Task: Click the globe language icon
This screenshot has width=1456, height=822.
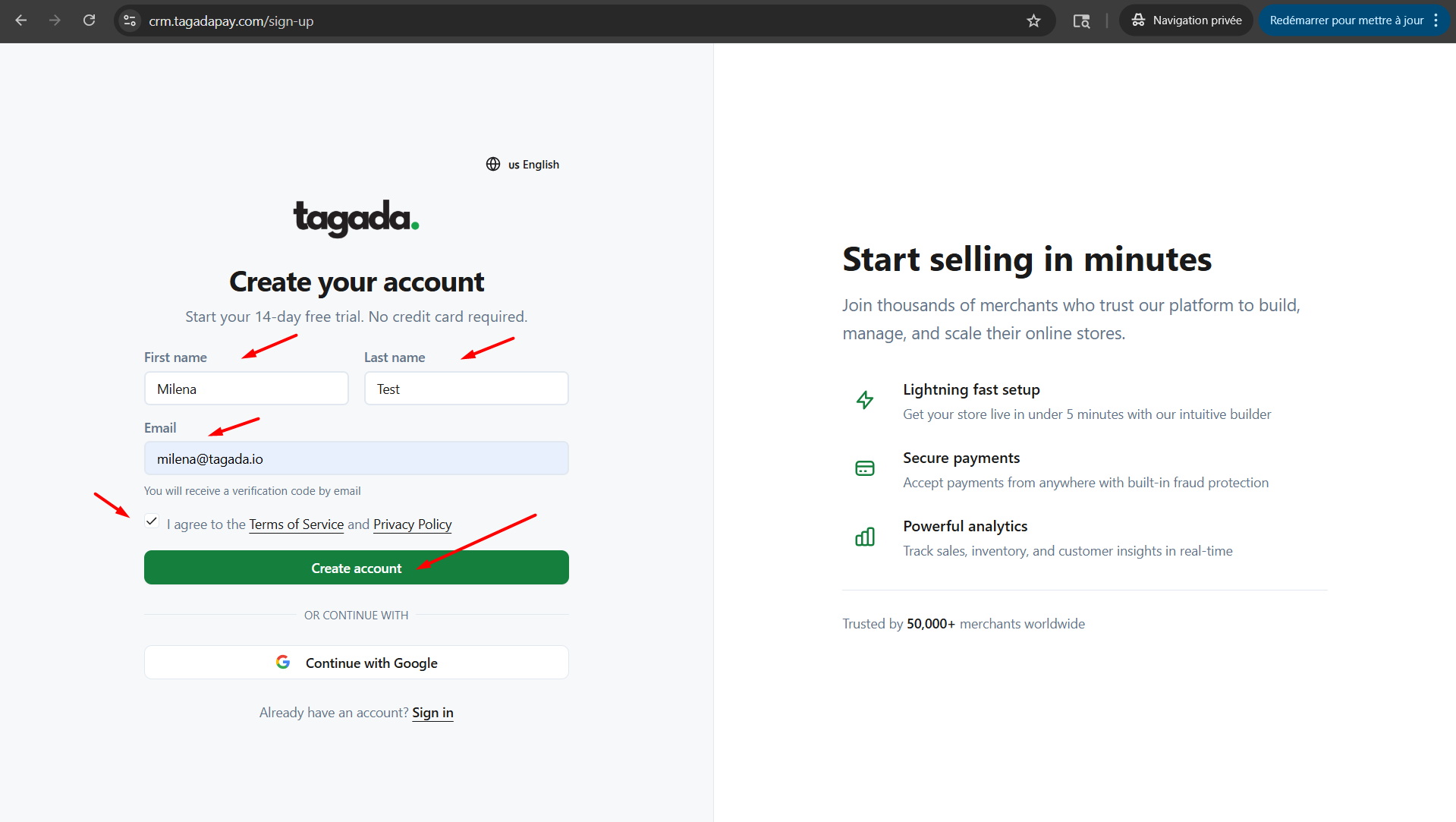Action: coord(493,164)
